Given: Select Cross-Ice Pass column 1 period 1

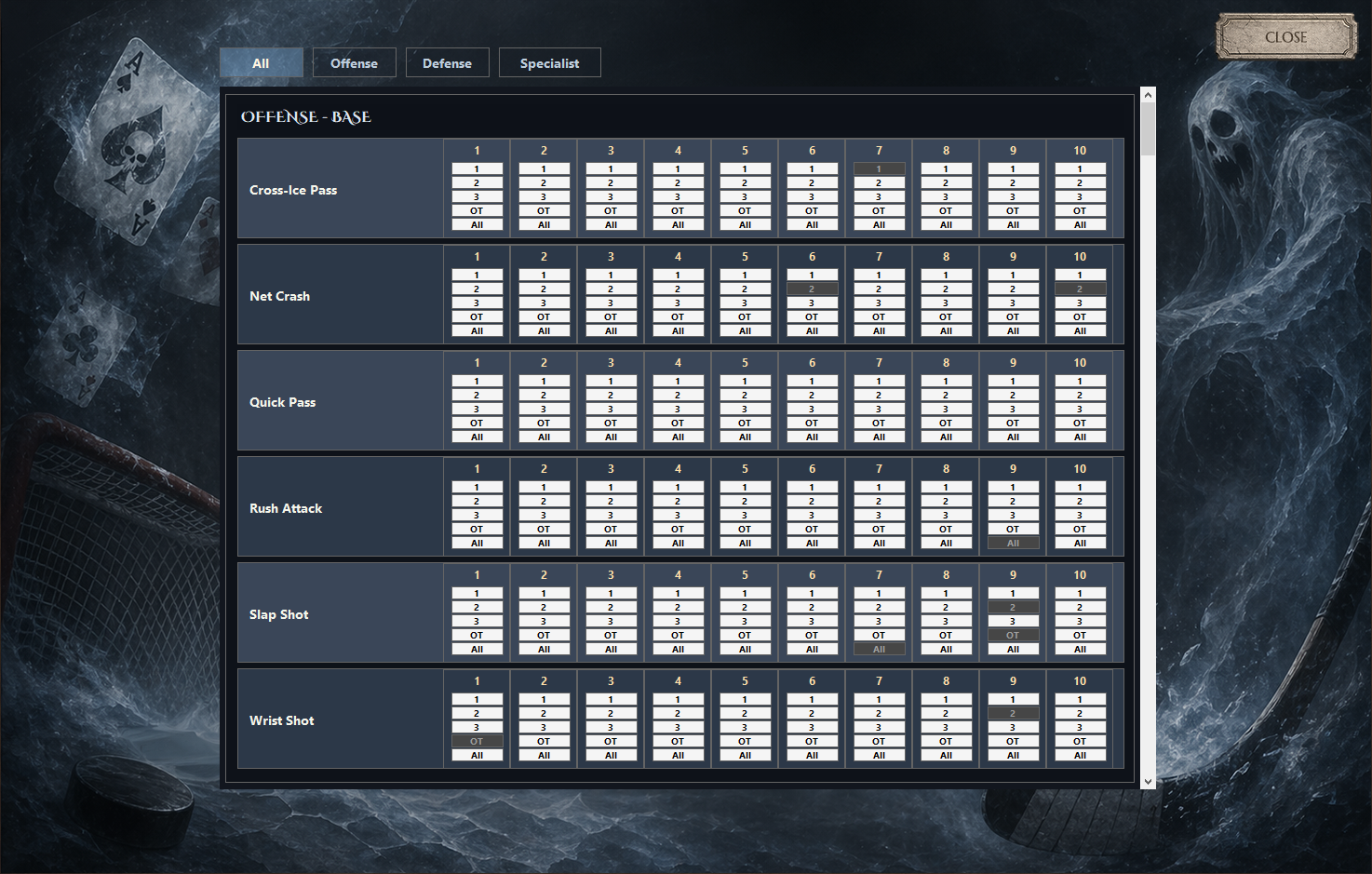Looking at the screenshot, I should click(477, 169).
